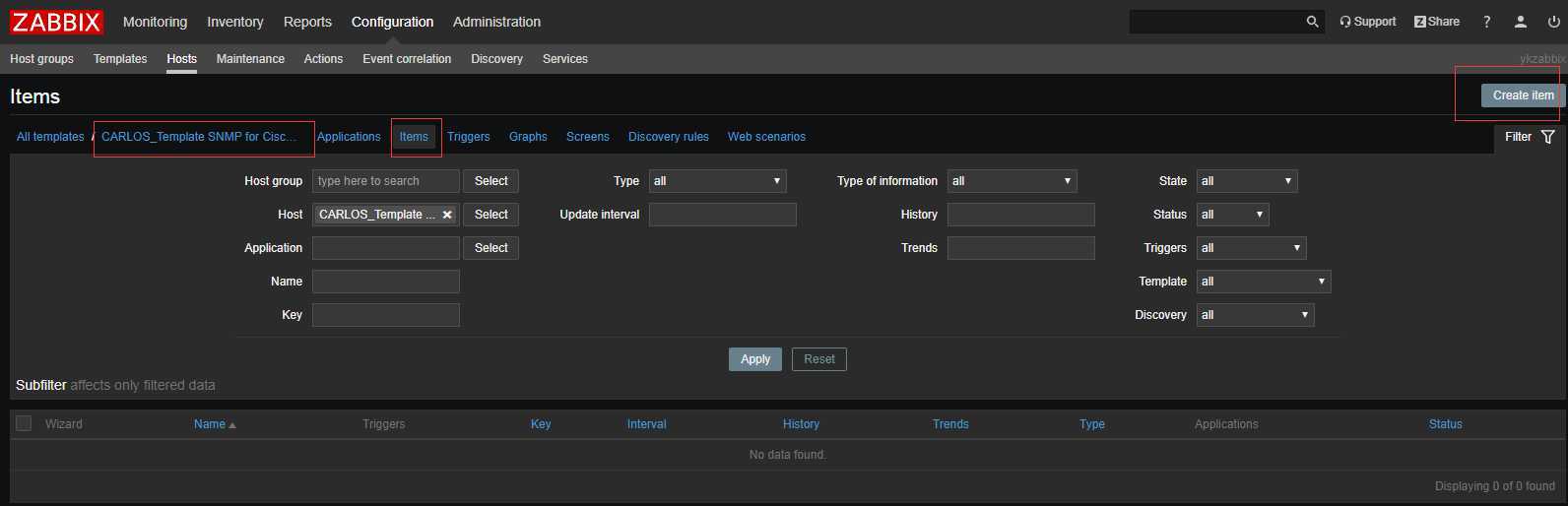
Task: Open the Monitoring menu
Action: [x=155, y=22]
